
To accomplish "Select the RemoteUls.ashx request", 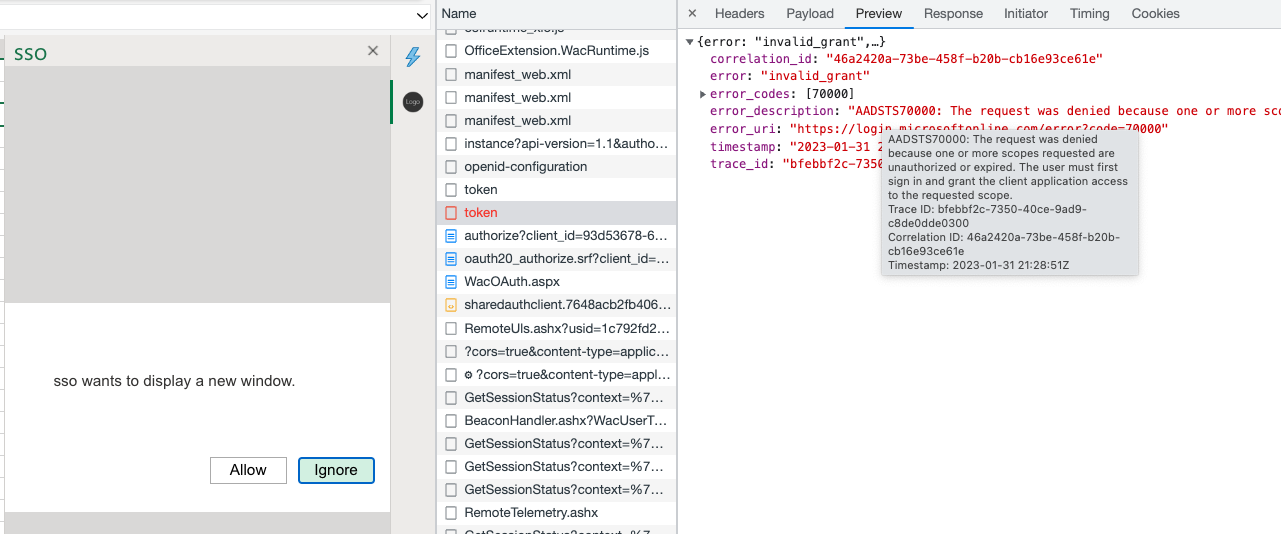I will click(557, 328).
